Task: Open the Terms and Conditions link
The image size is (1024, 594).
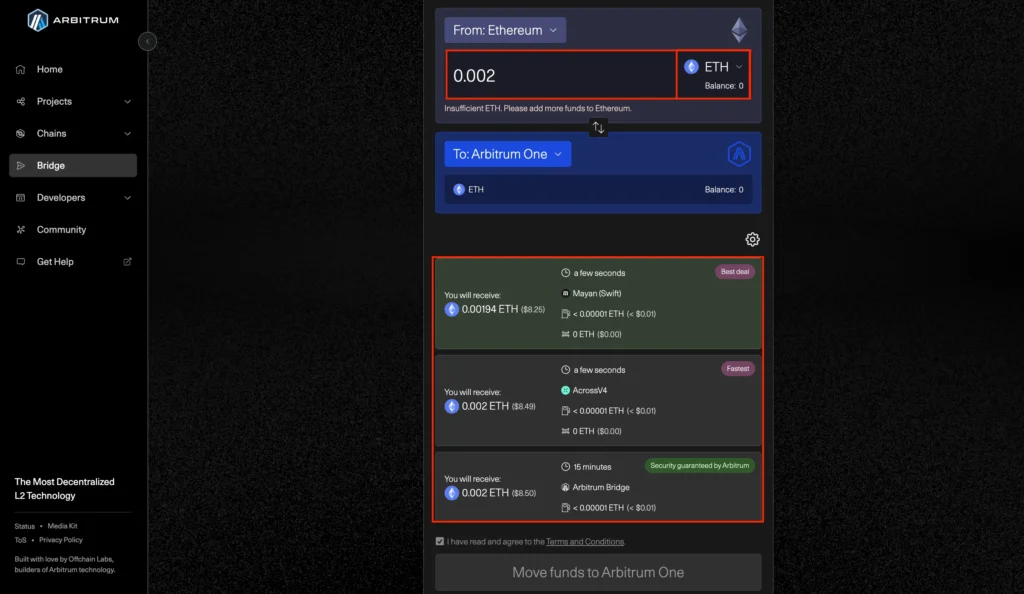Action: [584, 542]
